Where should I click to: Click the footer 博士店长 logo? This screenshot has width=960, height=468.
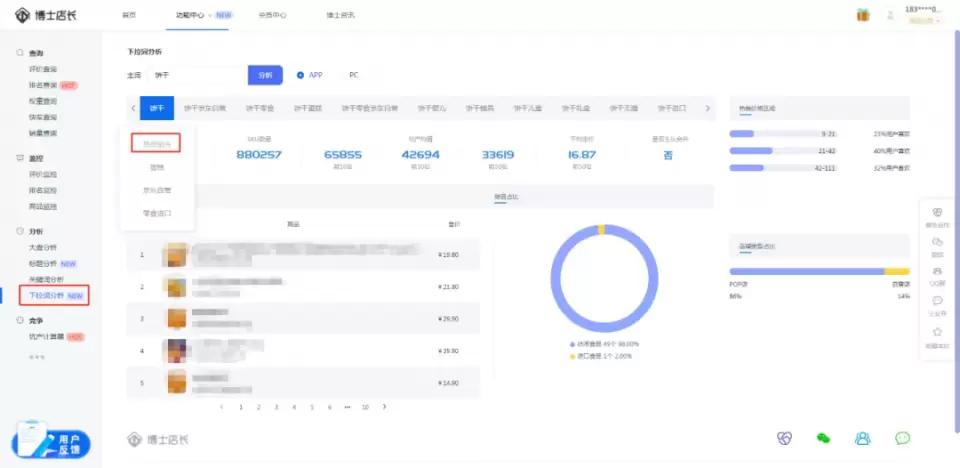click(158, 439)
